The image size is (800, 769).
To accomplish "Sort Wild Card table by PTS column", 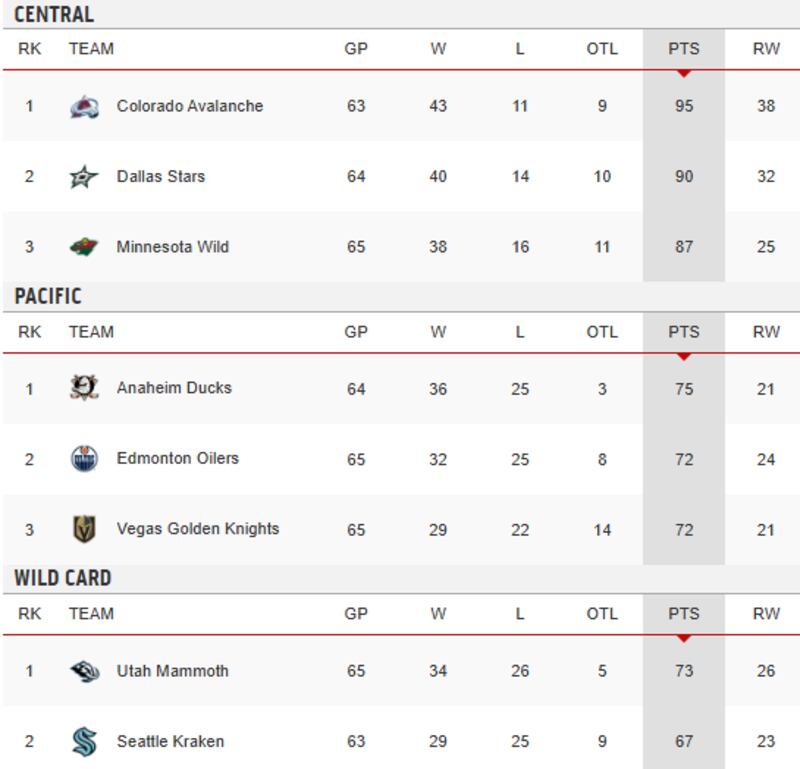I will 683,614.
